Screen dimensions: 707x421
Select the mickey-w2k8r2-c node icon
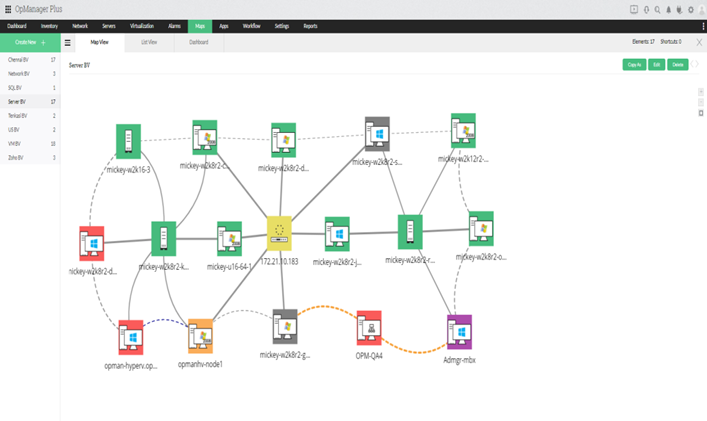[x=205, y=137]
